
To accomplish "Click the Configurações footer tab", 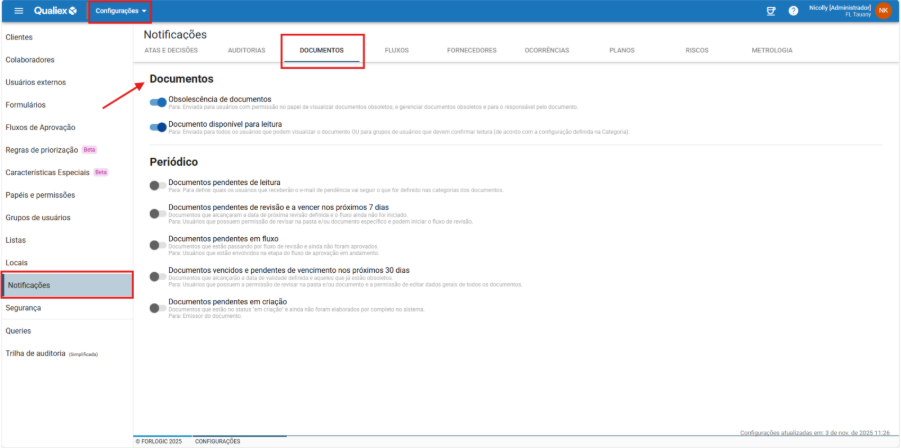I will point(217,441).
